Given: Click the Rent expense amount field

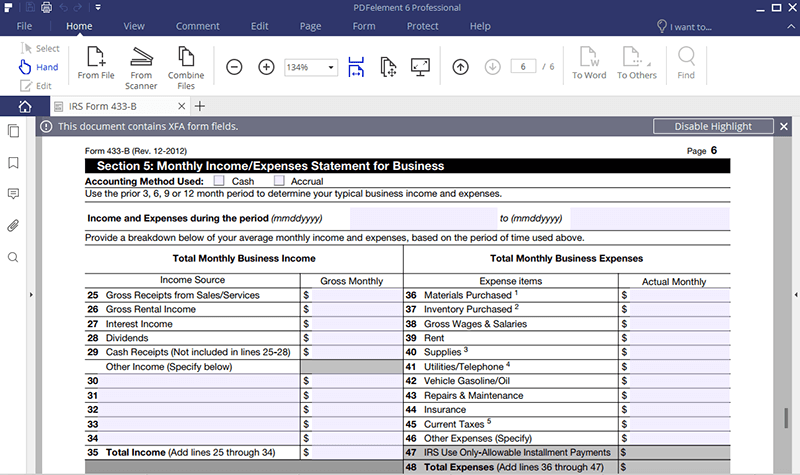Looking at the screenshot, I should point(680,338).
